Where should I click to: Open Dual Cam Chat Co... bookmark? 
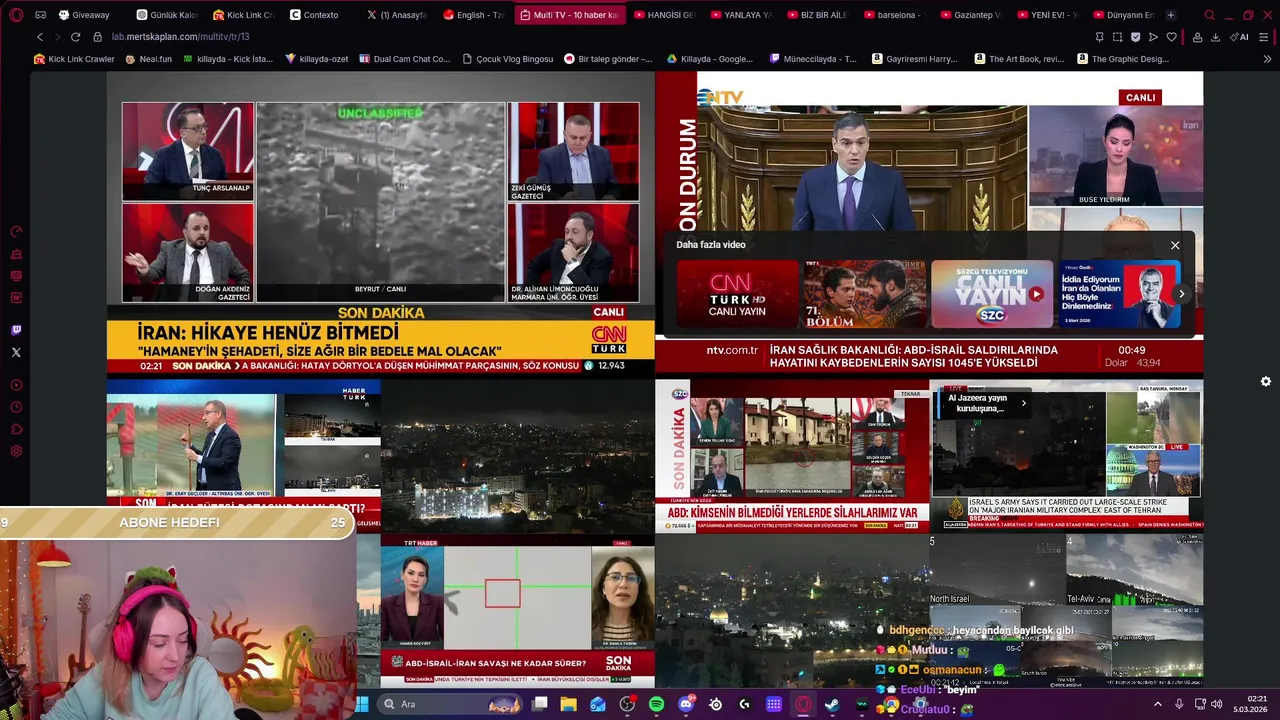click(404, 59)
